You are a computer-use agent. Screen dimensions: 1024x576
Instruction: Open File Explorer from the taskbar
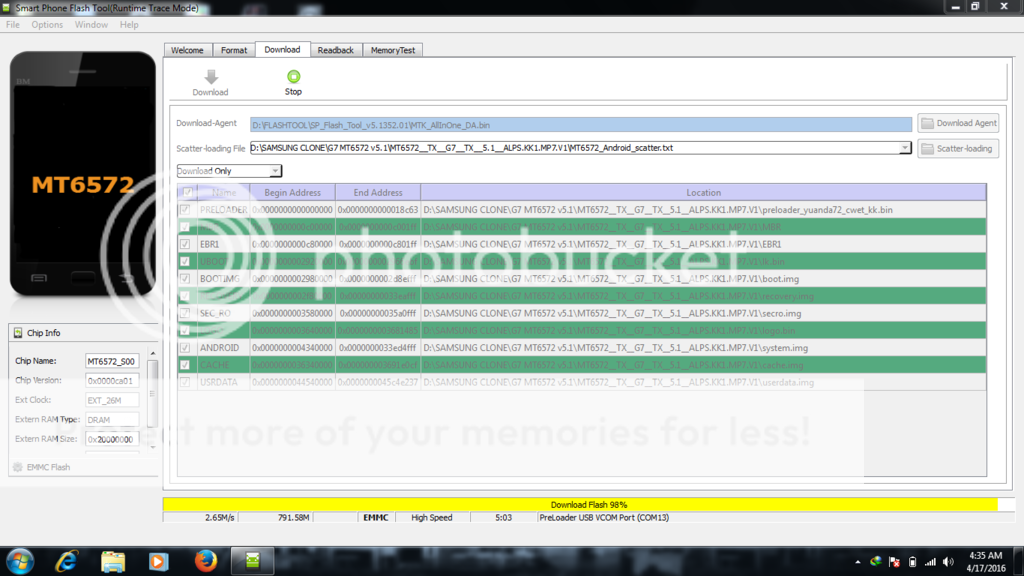click(112, 560)
